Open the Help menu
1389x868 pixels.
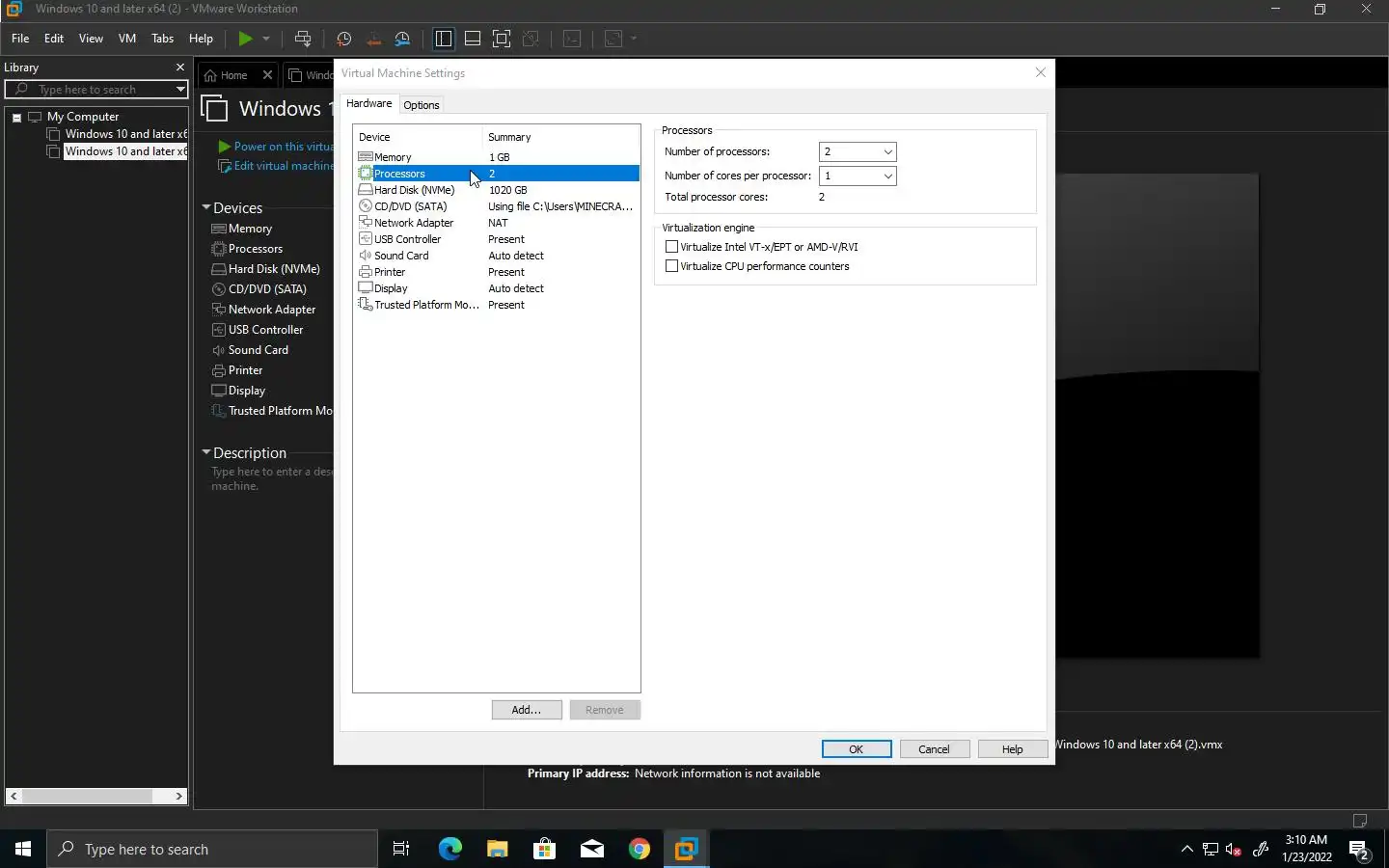[201, 39]
